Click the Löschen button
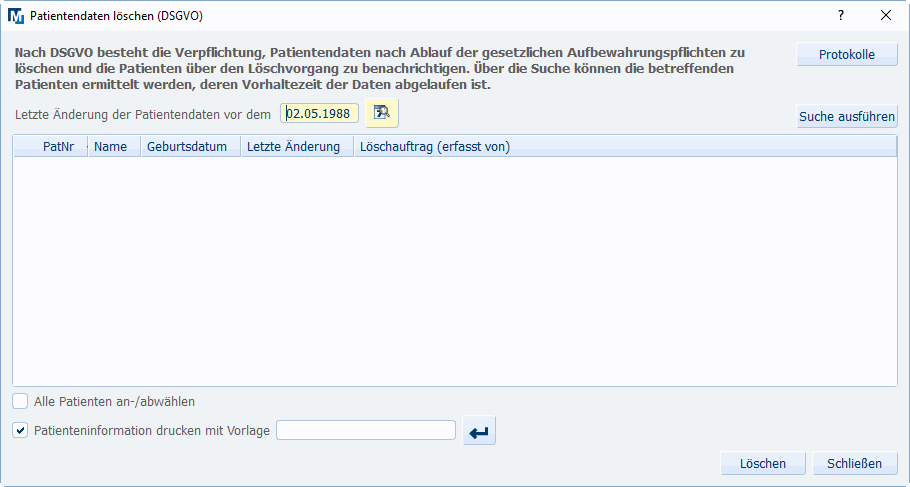Image resolution: width=910 pixels, height=487 pixels. click(x=763, y=463)
